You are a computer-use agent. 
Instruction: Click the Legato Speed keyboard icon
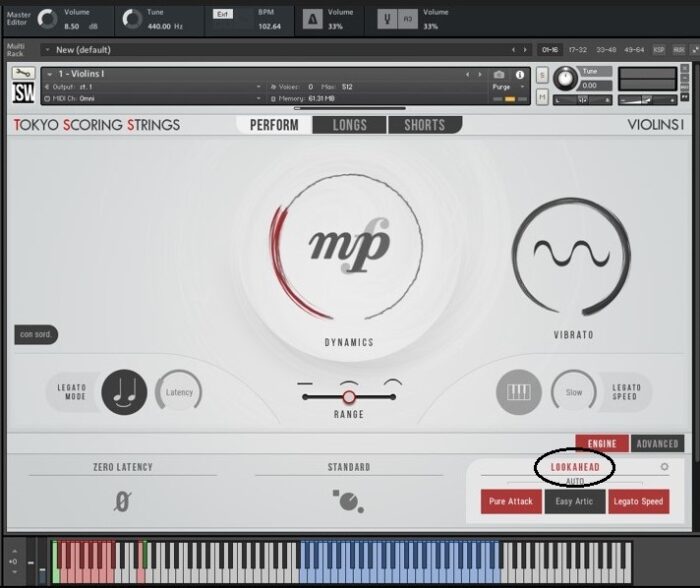point(519,392)
